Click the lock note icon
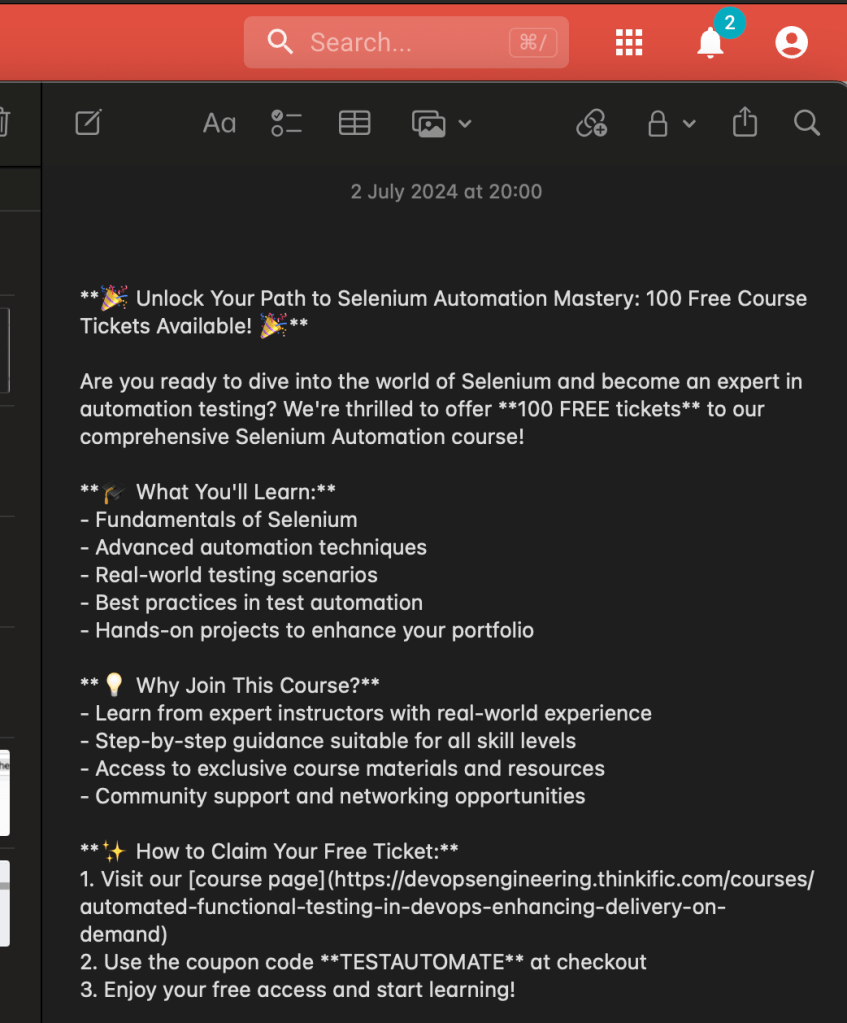The height and width of the screenshot is (1023, 847). coord(658,123)
